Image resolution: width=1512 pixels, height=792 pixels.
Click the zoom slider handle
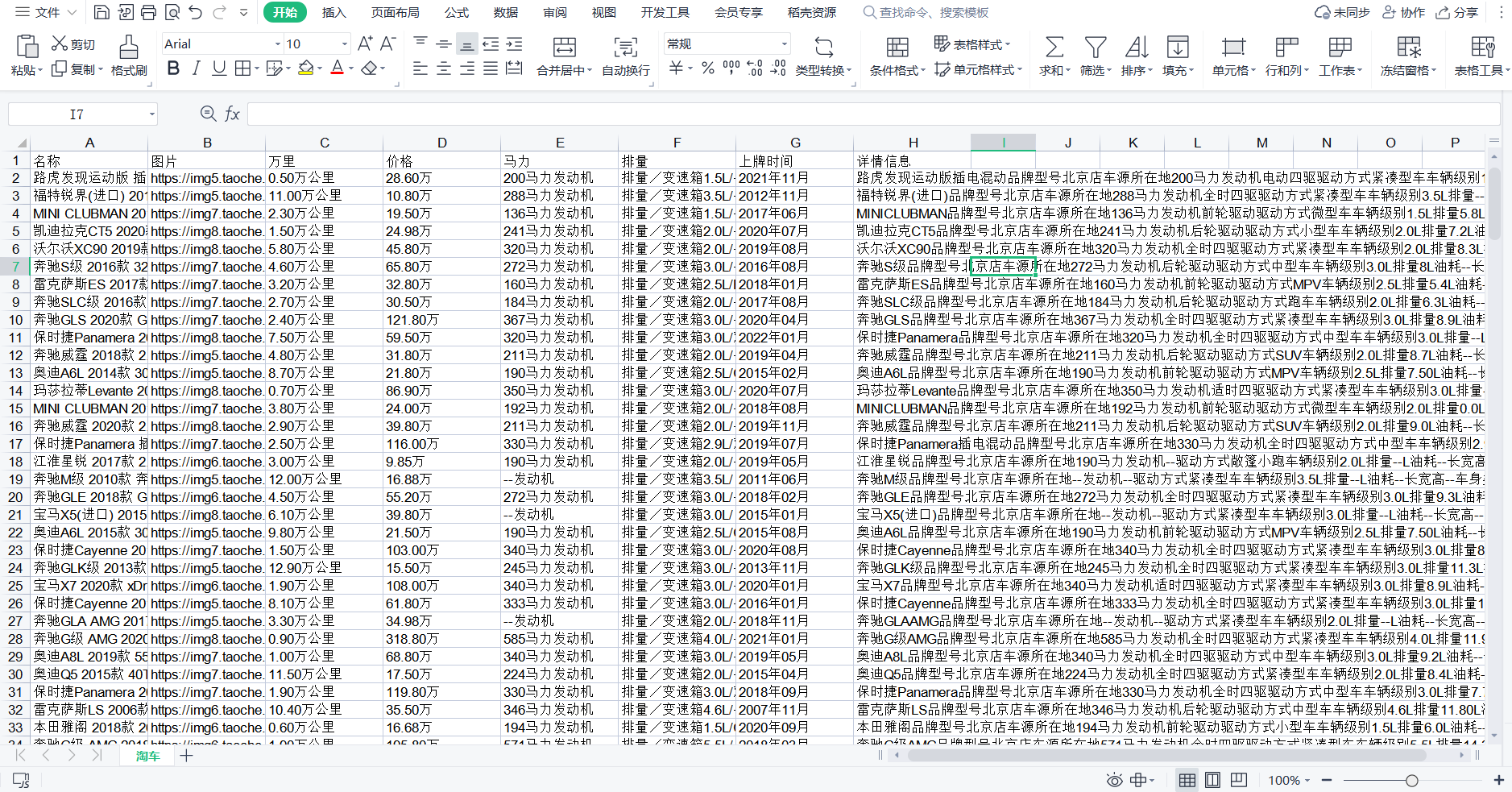click(1411, 780)
